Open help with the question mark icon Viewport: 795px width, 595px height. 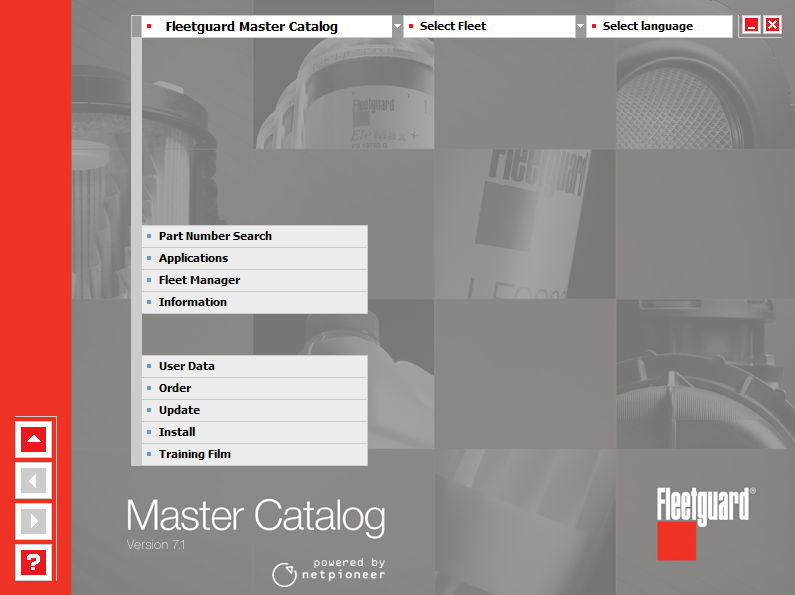pyautogui.click(x=34, y=562)
